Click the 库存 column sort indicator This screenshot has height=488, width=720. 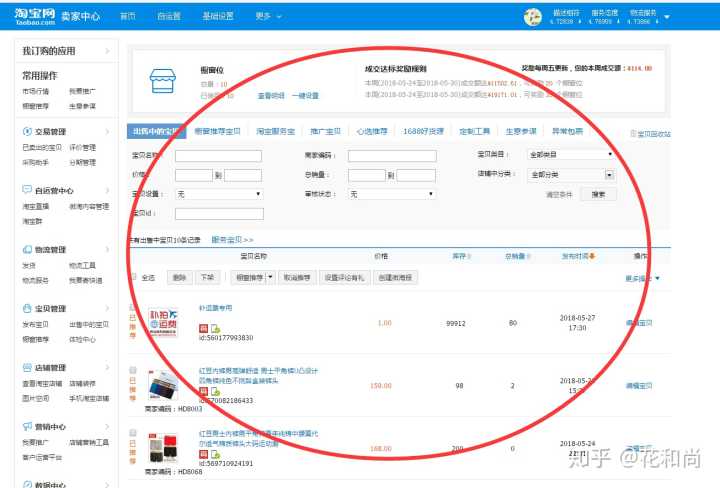pos(469,256)
